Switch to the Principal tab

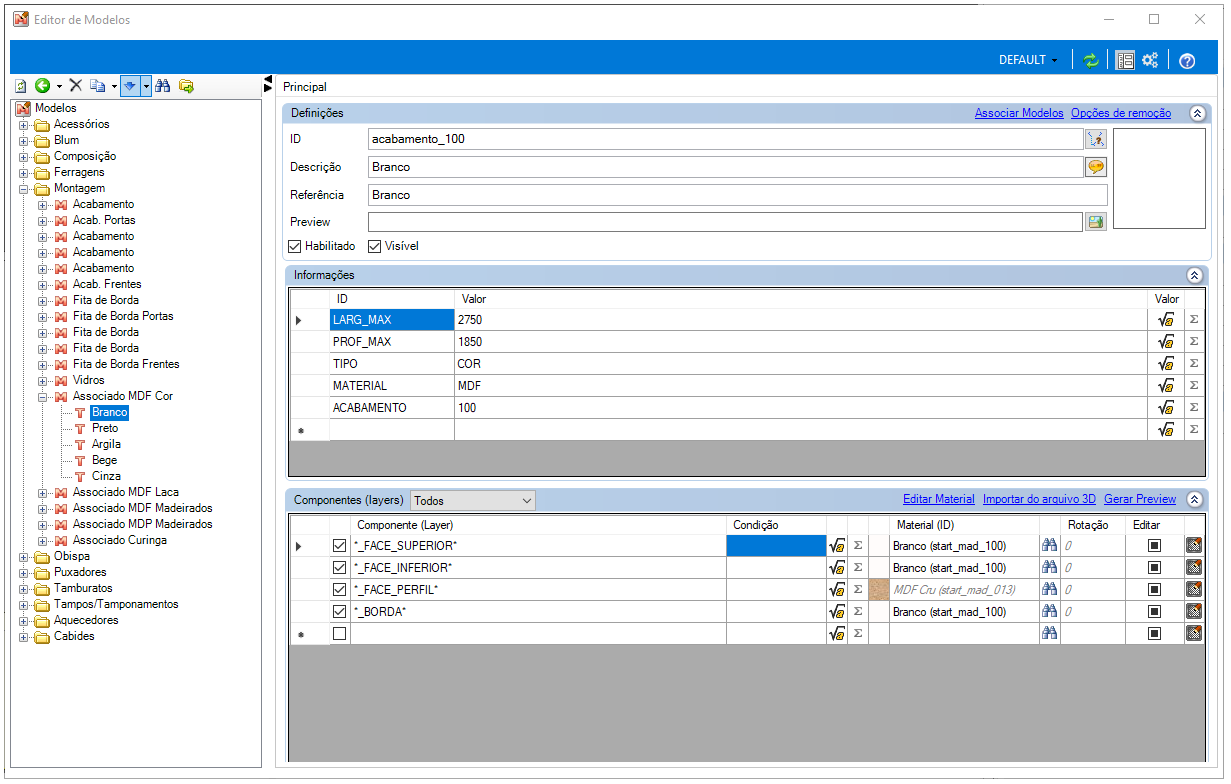[305, 87]
